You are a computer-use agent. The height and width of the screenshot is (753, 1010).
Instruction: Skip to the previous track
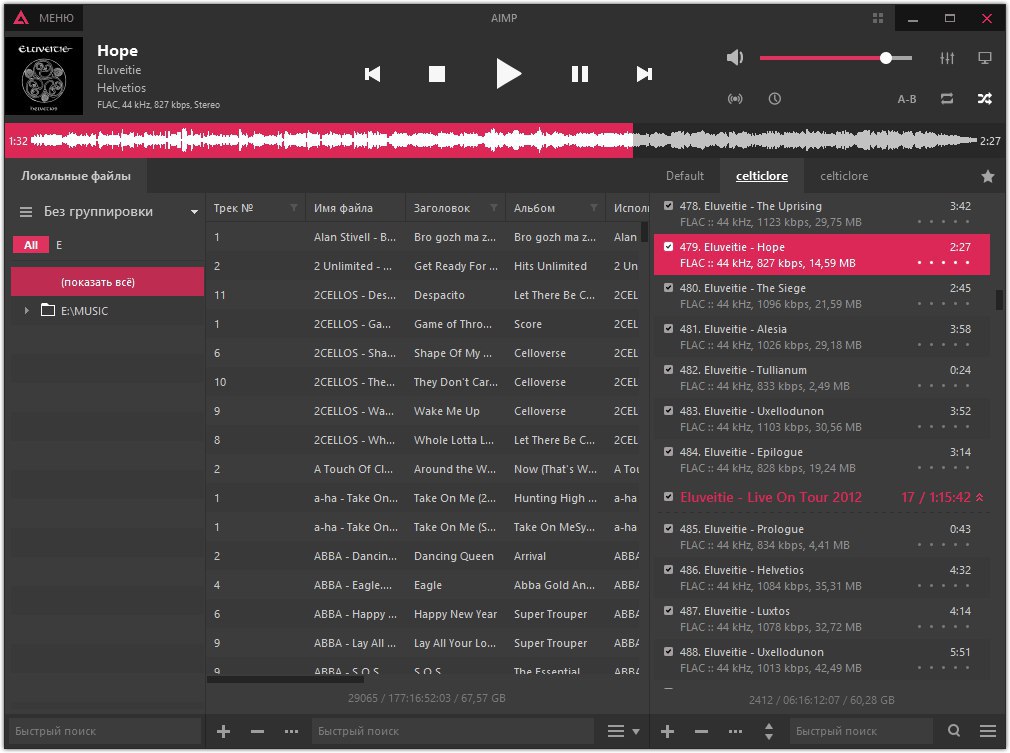(372, 74)
